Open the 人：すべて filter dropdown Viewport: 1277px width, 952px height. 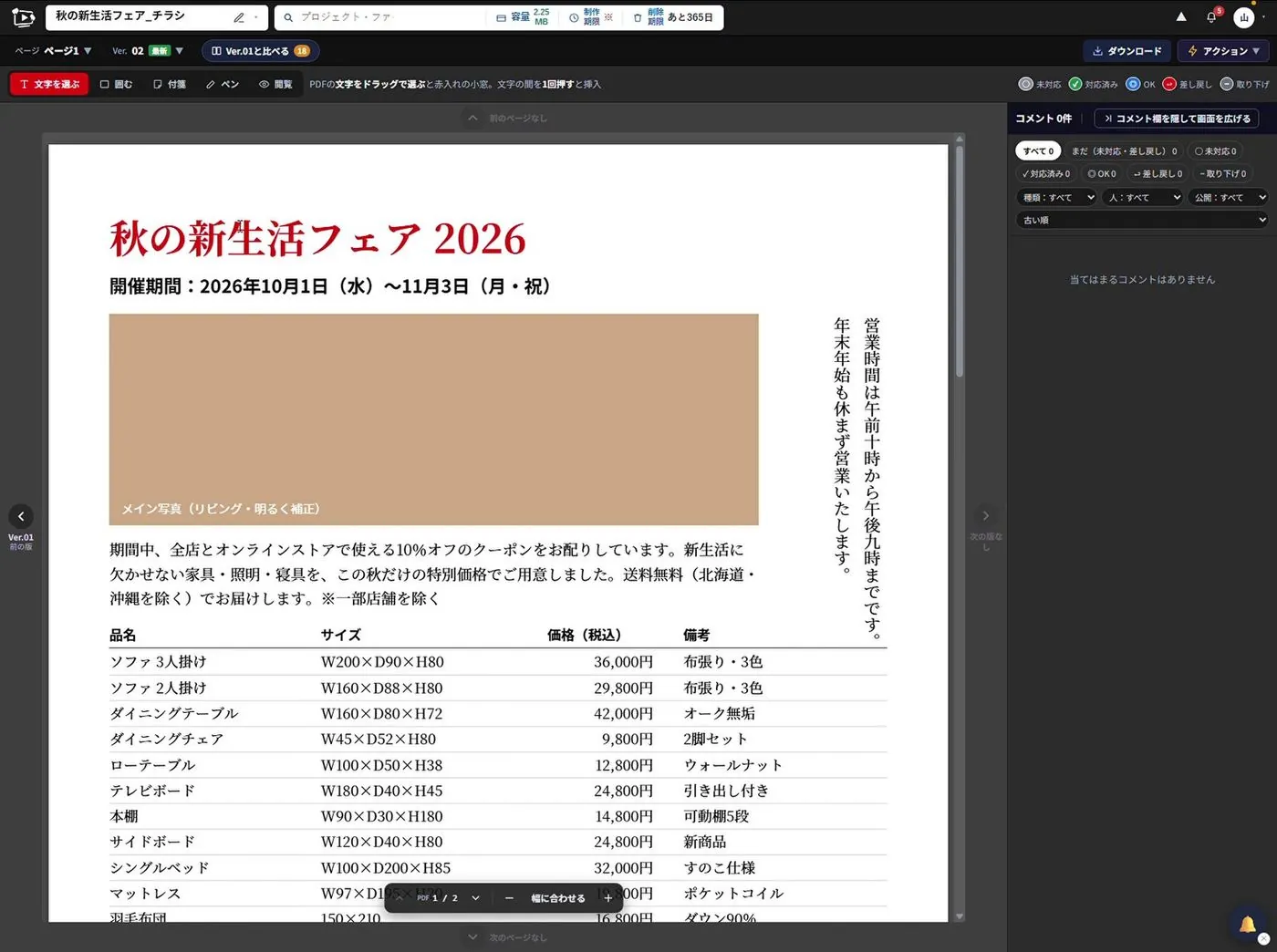click(x=1143, y=197)
